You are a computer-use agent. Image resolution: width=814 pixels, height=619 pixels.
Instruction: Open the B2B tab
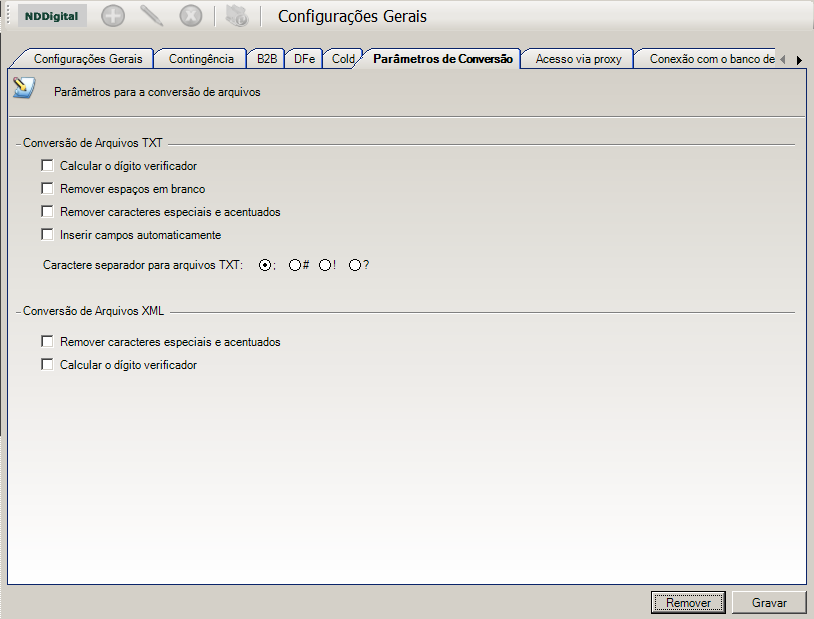pos(267,59)
